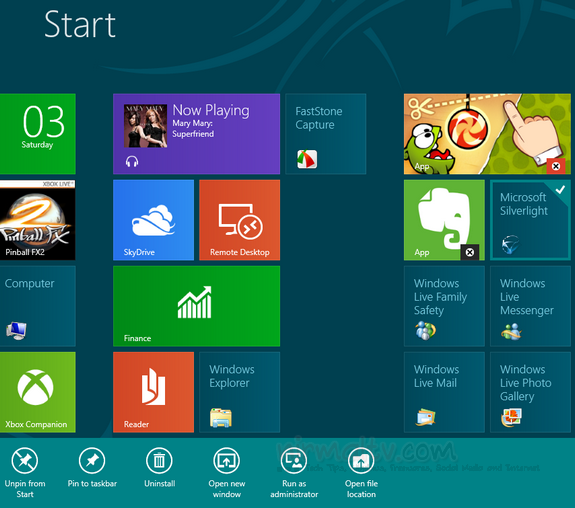Click the Open new window icon
575x508 pixels.
click(x=227, y=460)
